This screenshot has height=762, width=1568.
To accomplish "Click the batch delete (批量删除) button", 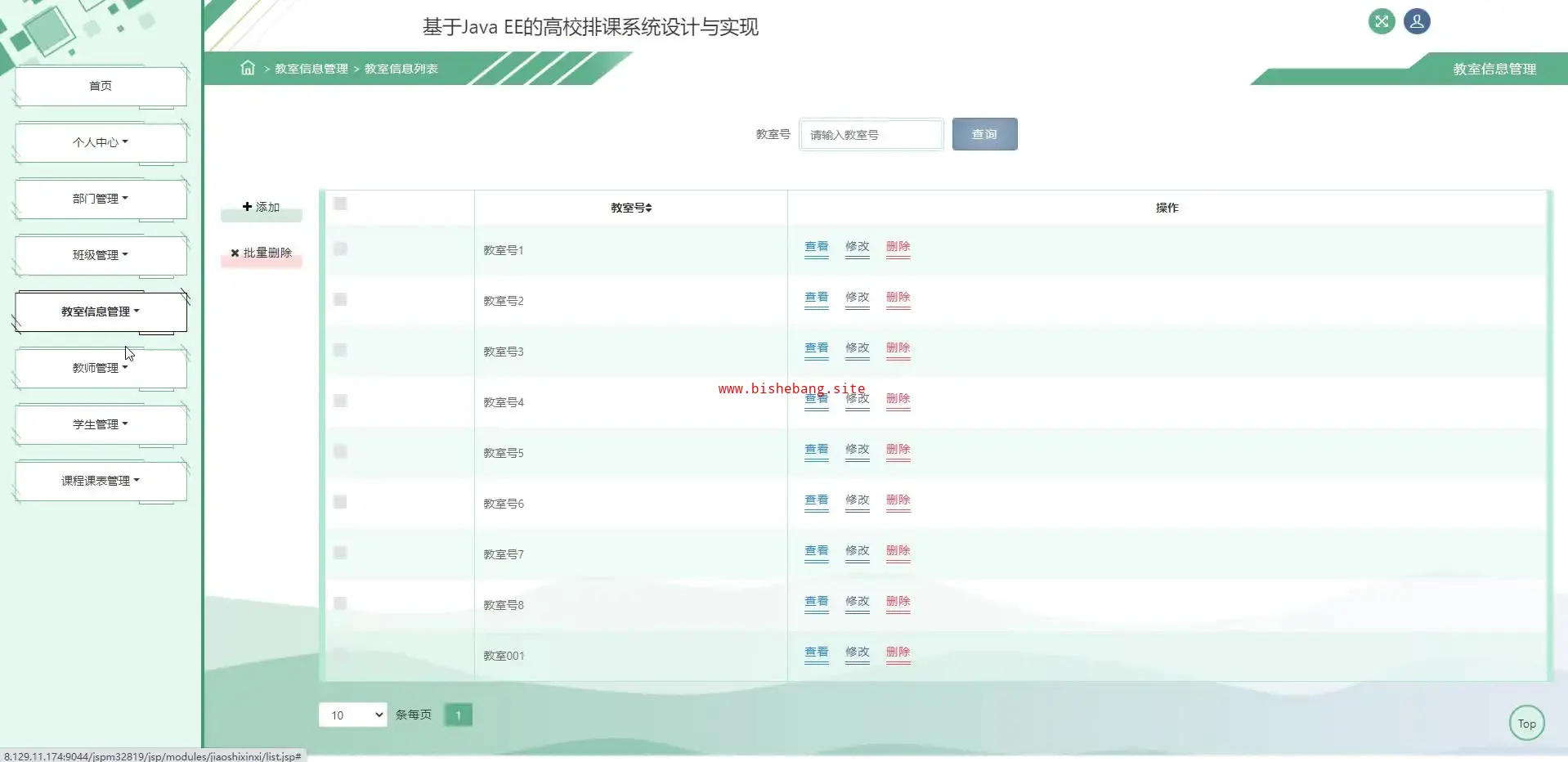I will 262,253.
